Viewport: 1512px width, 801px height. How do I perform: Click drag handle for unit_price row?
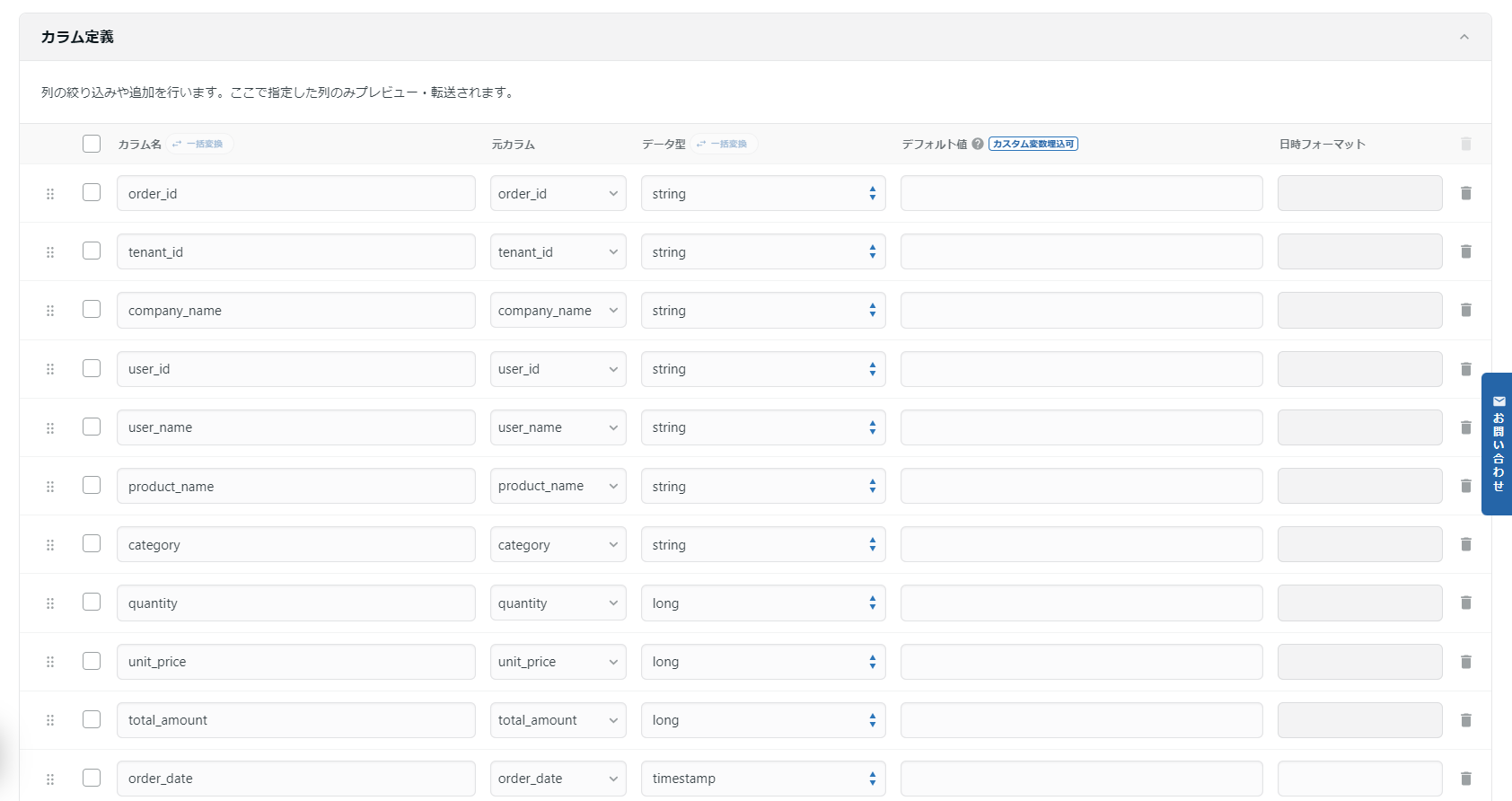pyautogui.click(x=50, y=662)
